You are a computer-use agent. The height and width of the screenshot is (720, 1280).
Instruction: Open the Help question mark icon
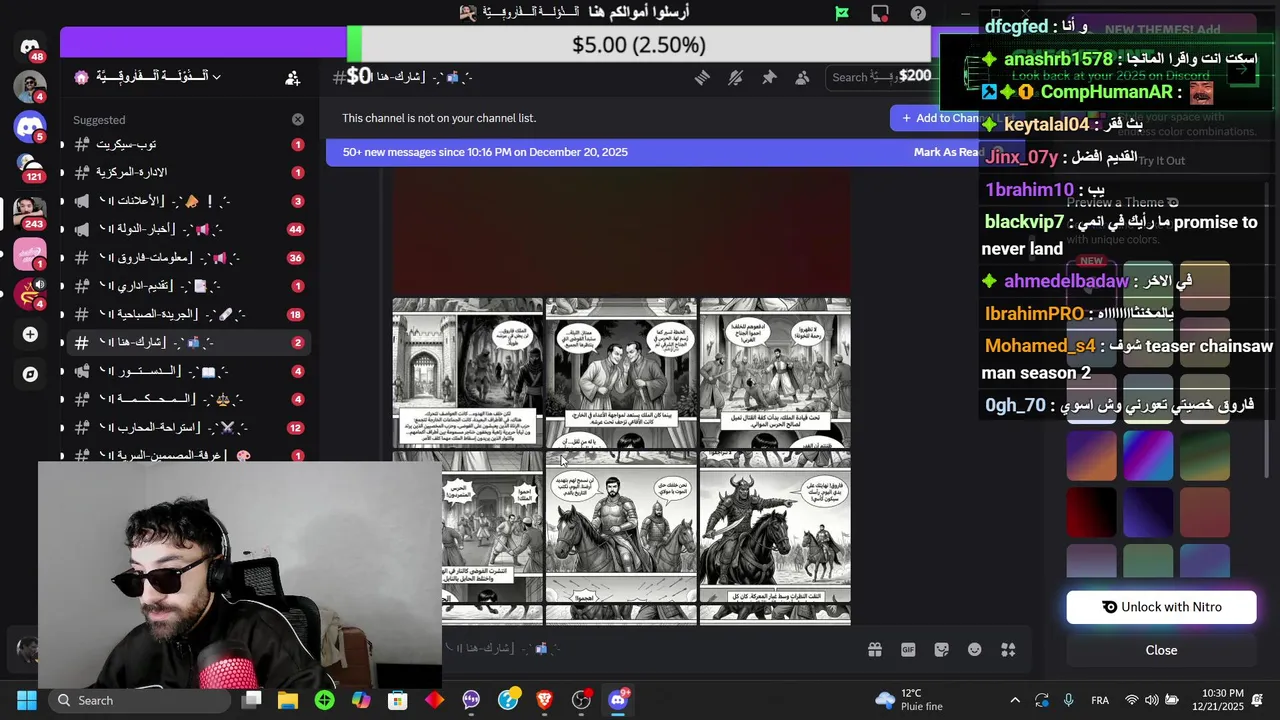[x=918, y=13]
